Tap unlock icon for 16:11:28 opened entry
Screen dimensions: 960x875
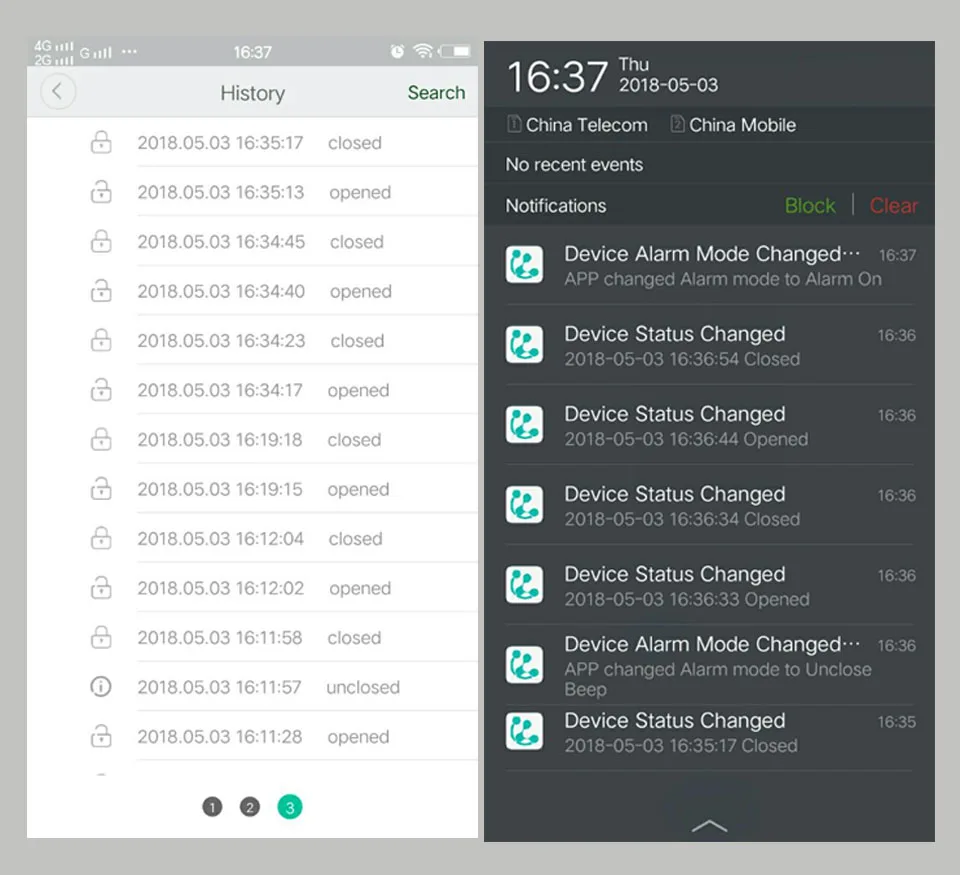101,737
